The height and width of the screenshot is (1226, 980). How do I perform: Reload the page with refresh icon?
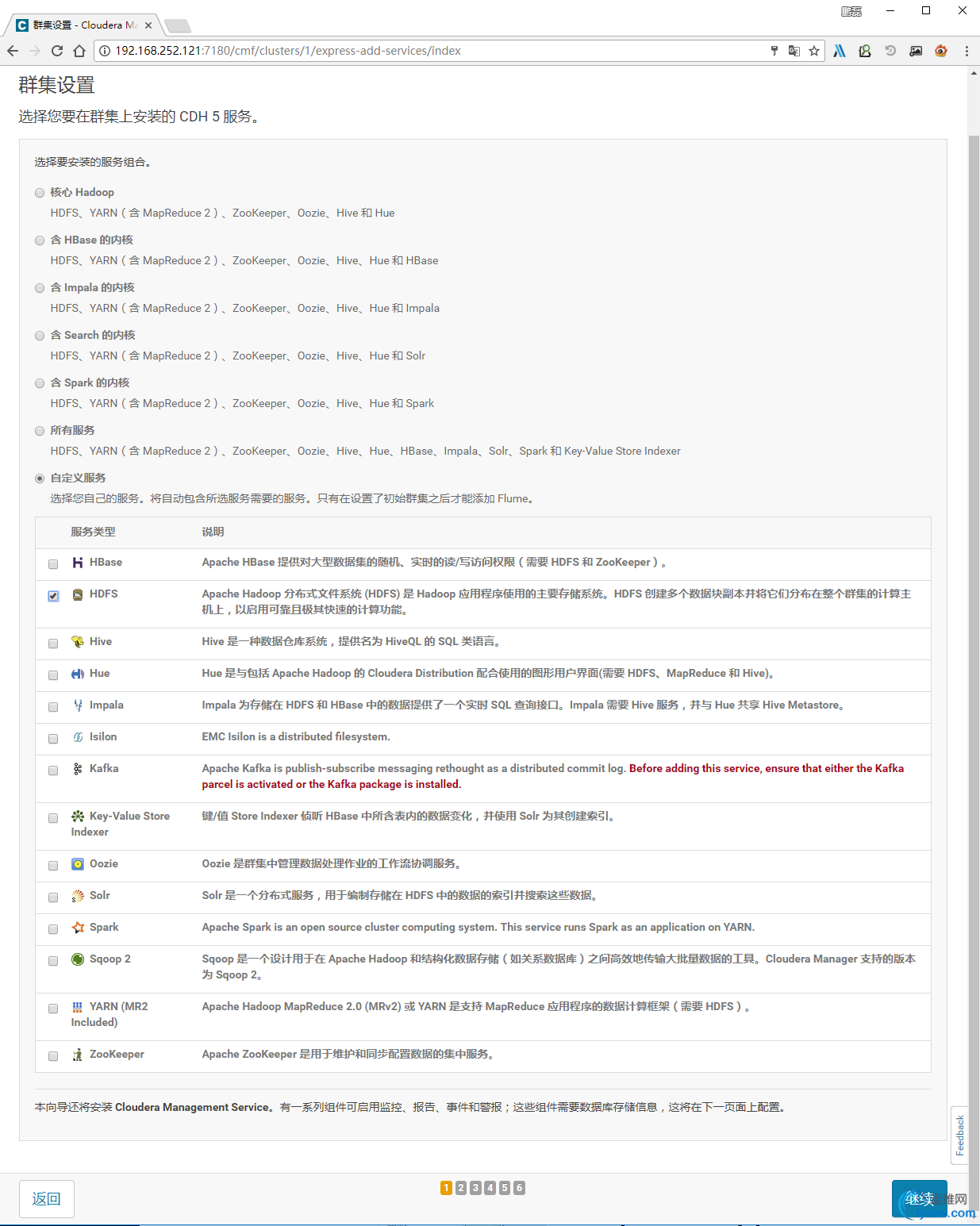tap(57, 51)
